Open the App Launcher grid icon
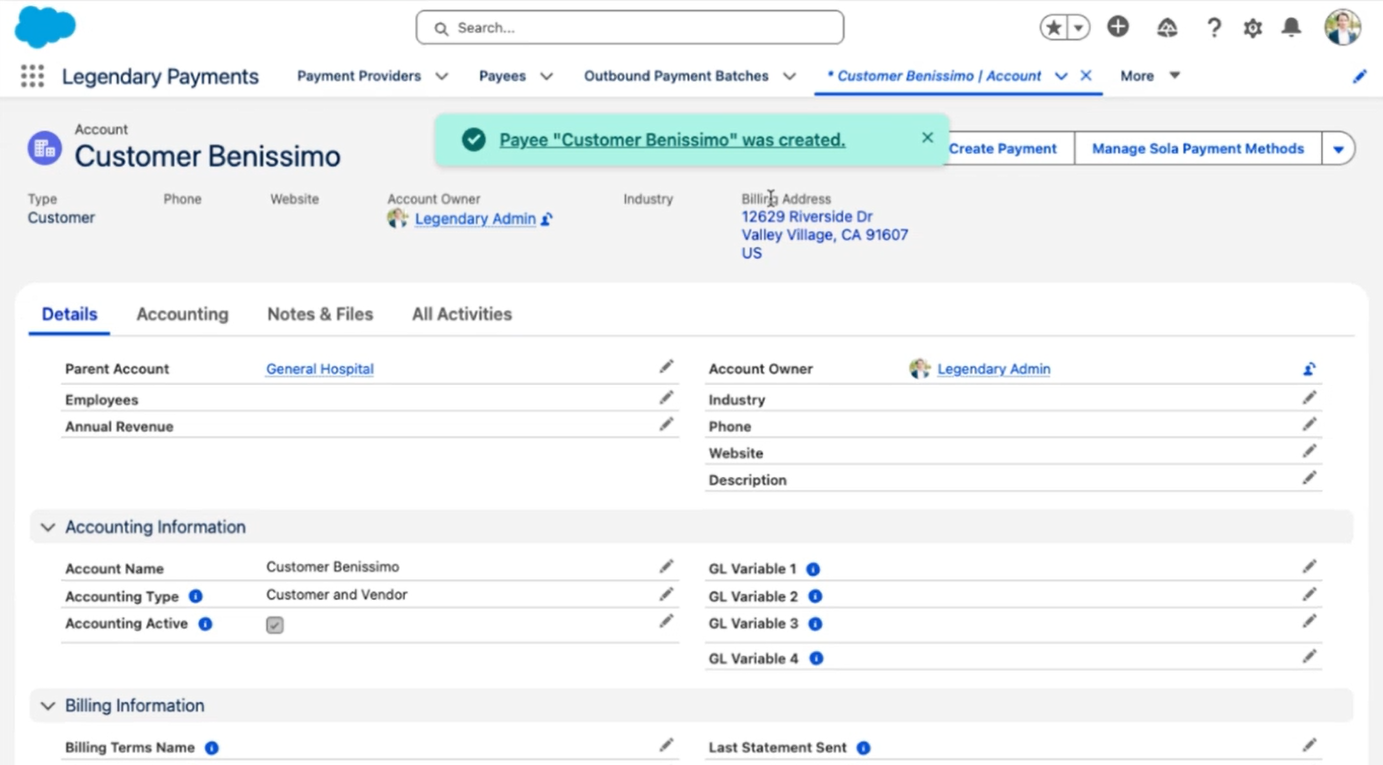This screenshot has width=1383, height=765. coord(32,76)
